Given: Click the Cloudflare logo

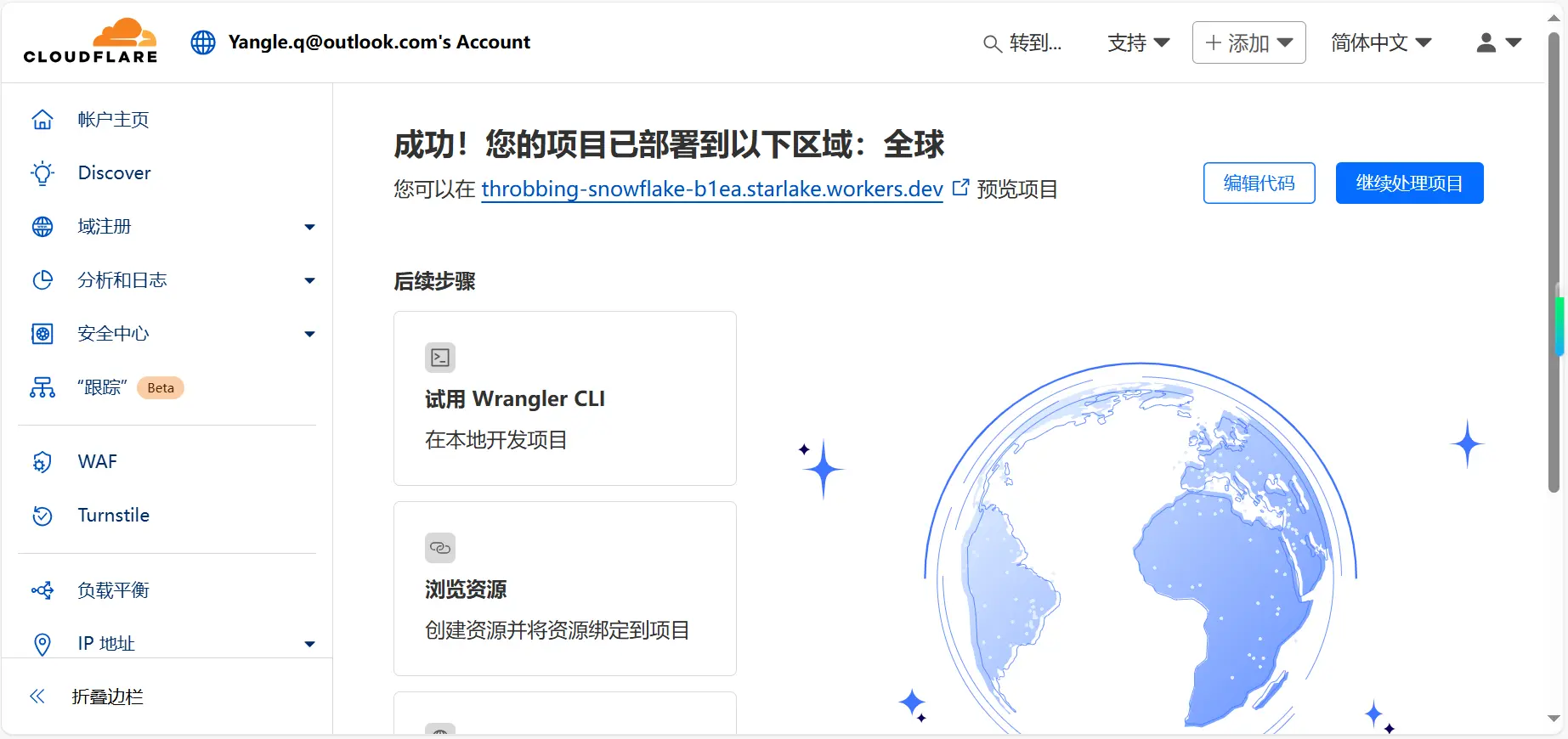Looking at the screenshot, I should (x=90, y=41).
